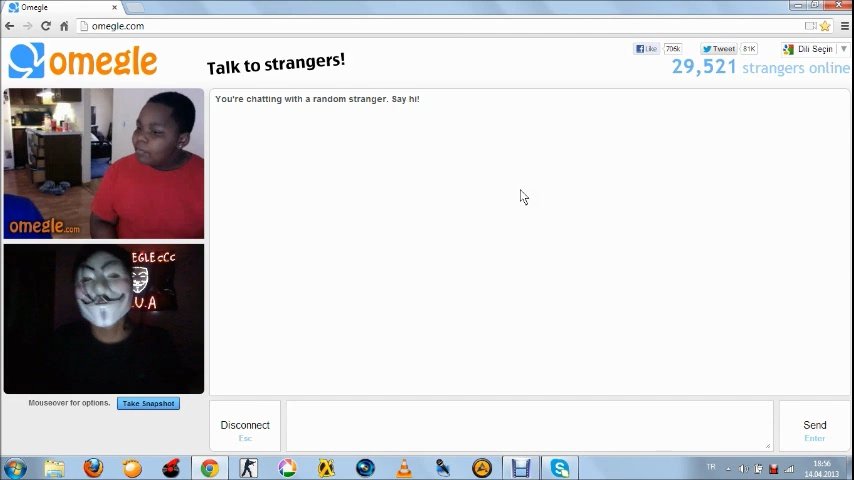854x480 pixels.
Task: Open the Dili Seçin language dropdown
Action: click(815, 49)
